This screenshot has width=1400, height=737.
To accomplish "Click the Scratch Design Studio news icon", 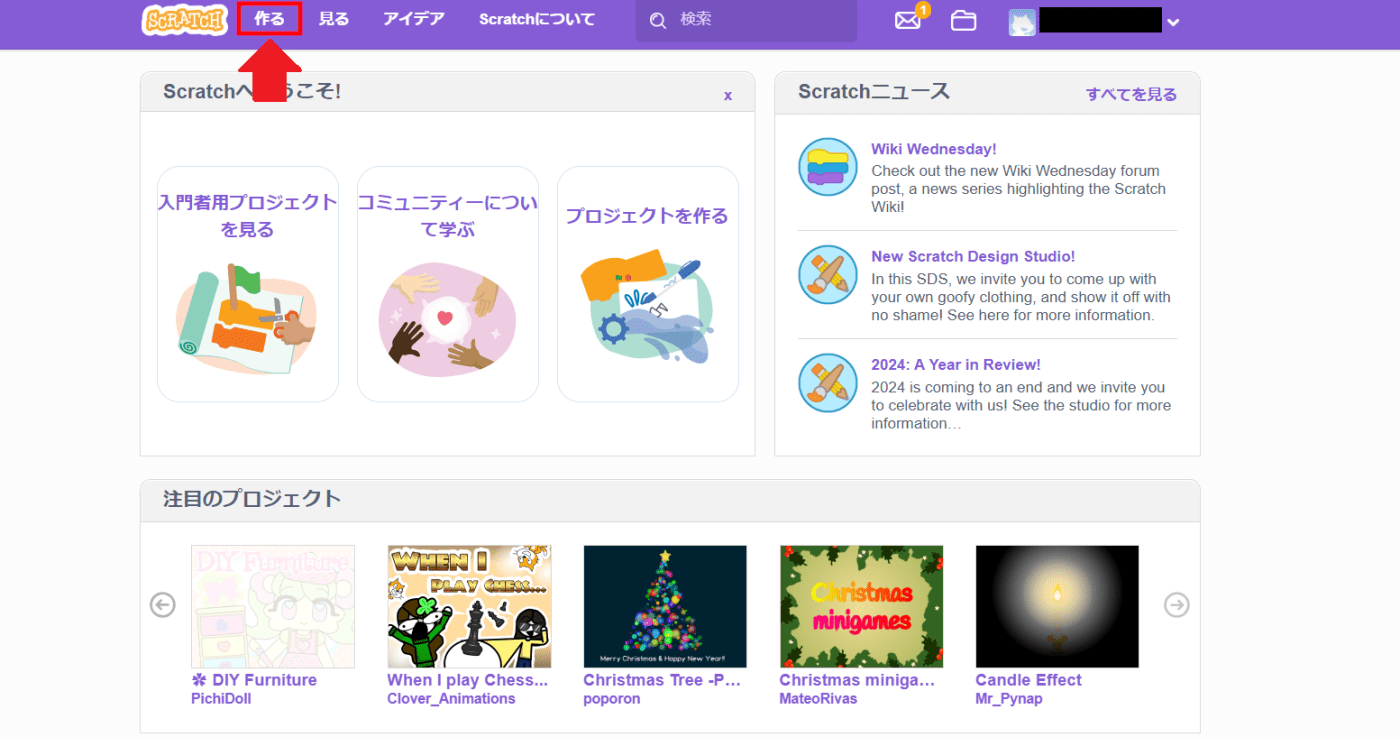I will coord(828,275).
